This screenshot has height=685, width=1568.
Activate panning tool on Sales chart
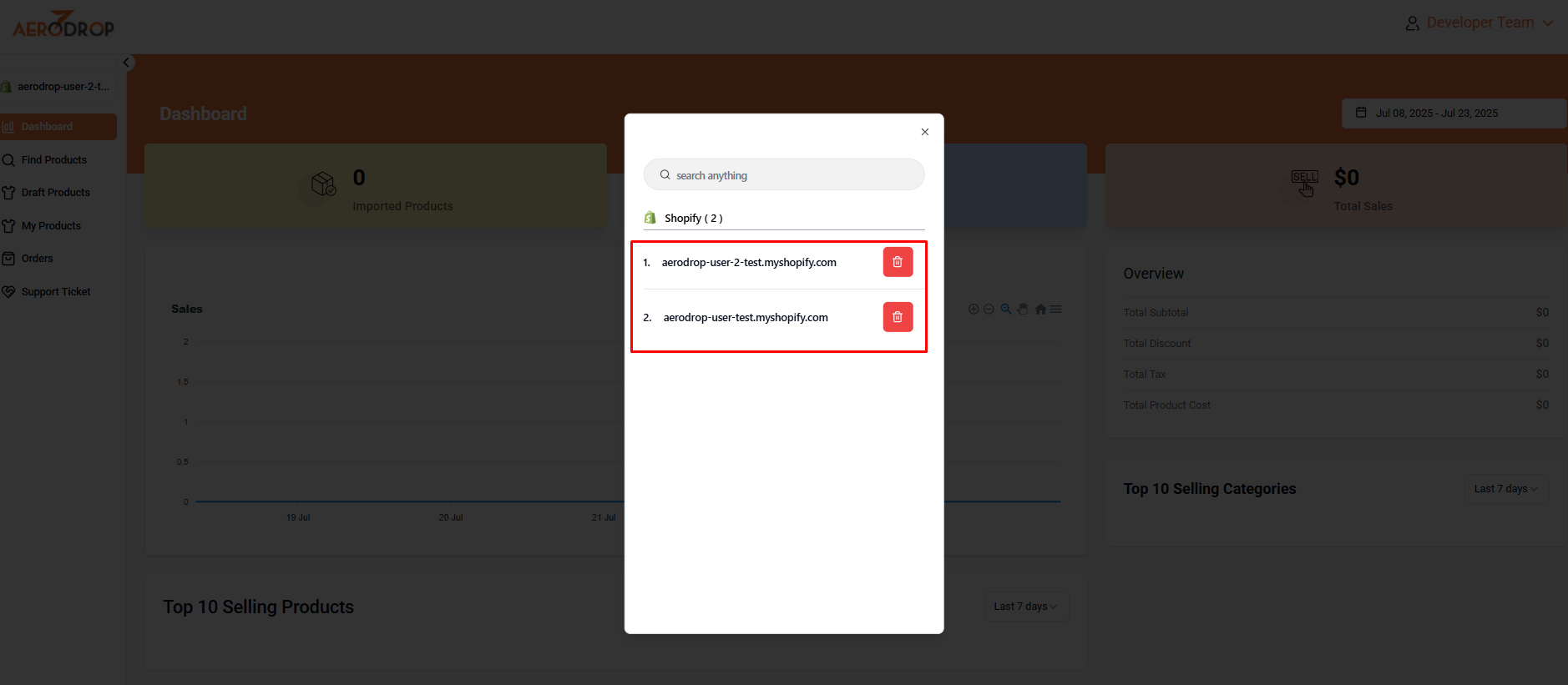1023,310
